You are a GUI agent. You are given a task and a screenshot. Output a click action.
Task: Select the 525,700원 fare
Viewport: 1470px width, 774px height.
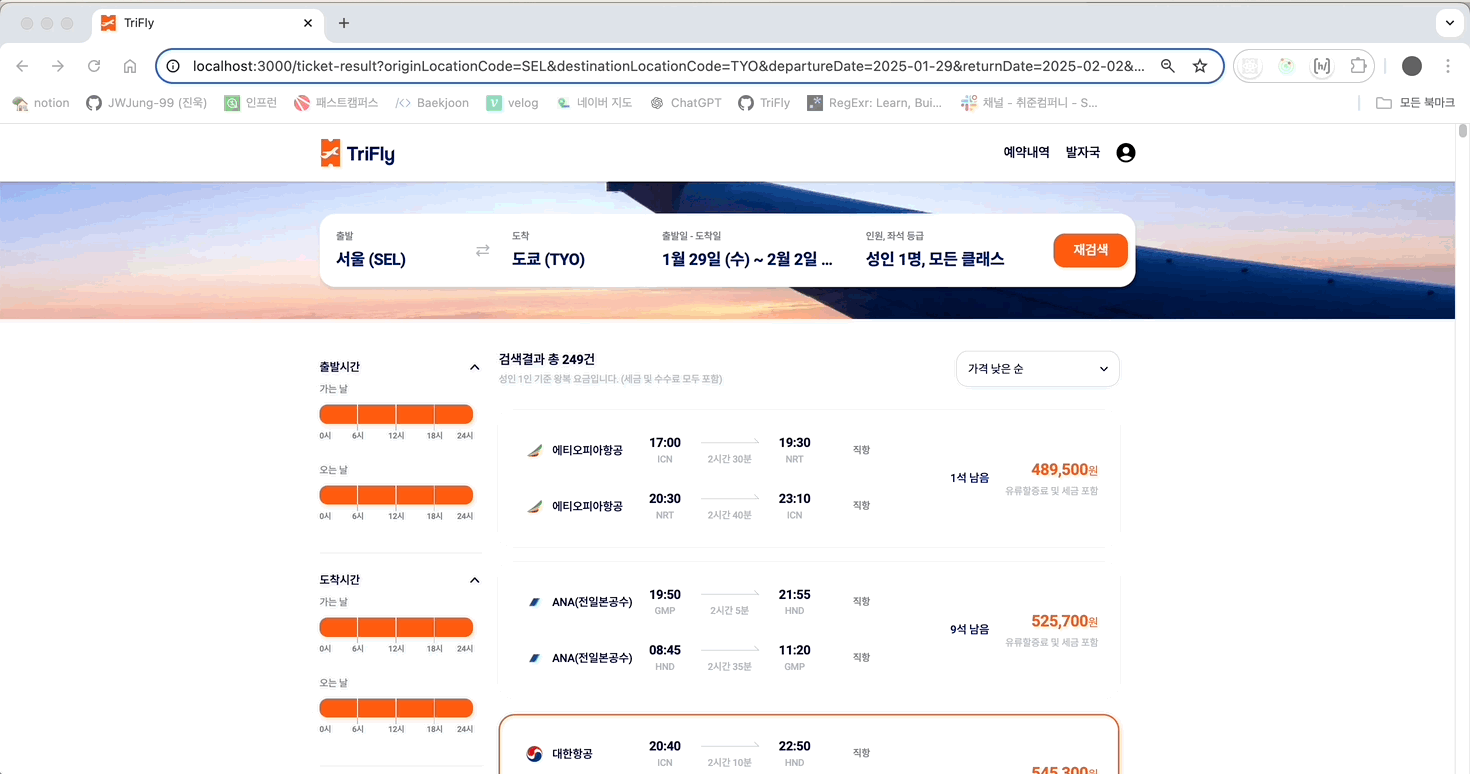click(x=1064, y=621)
